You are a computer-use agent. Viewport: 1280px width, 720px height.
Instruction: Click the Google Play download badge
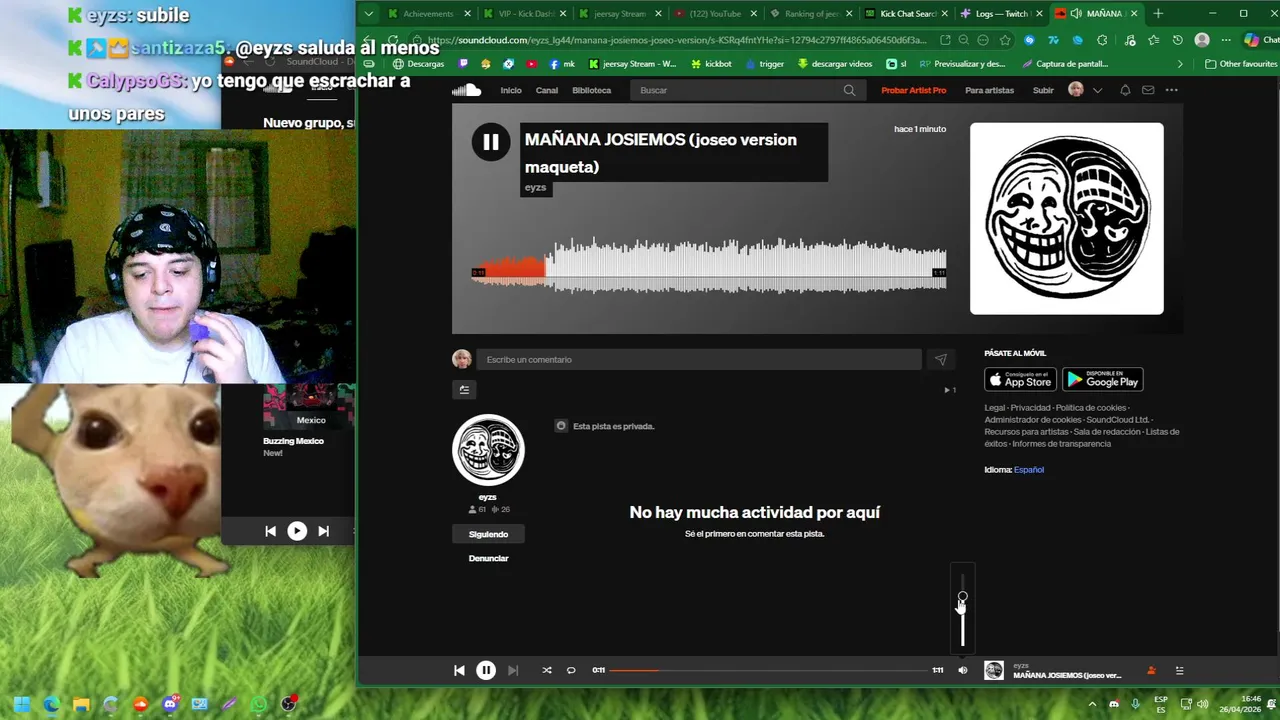[1102, 379]
